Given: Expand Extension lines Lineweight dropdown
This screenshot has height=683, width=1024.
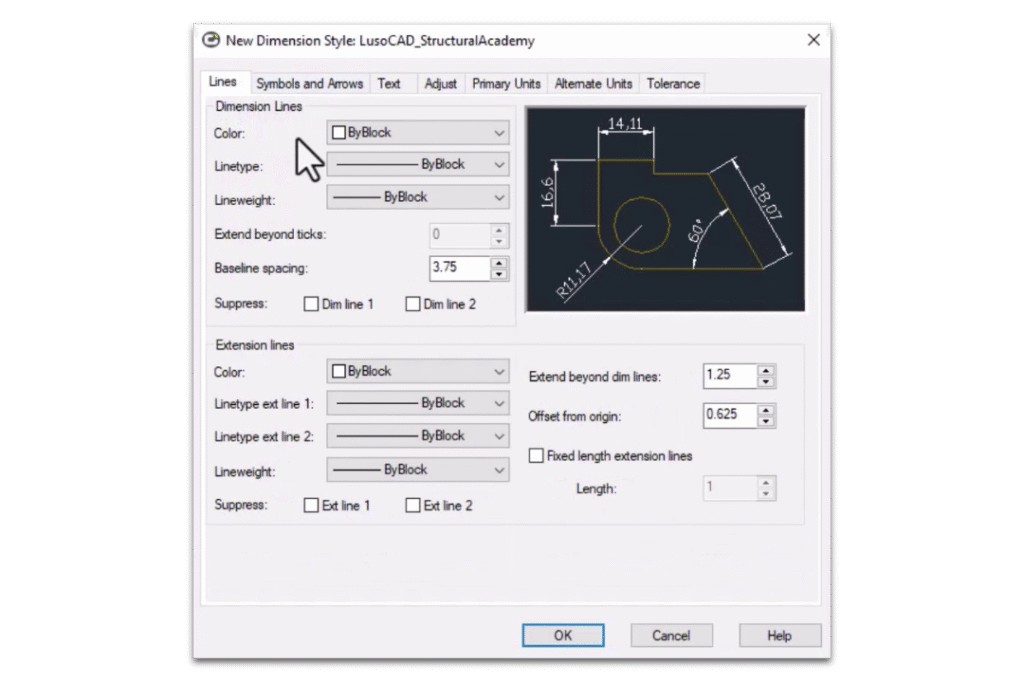Looking at the screenshot, I should click(x=418, y=470).
